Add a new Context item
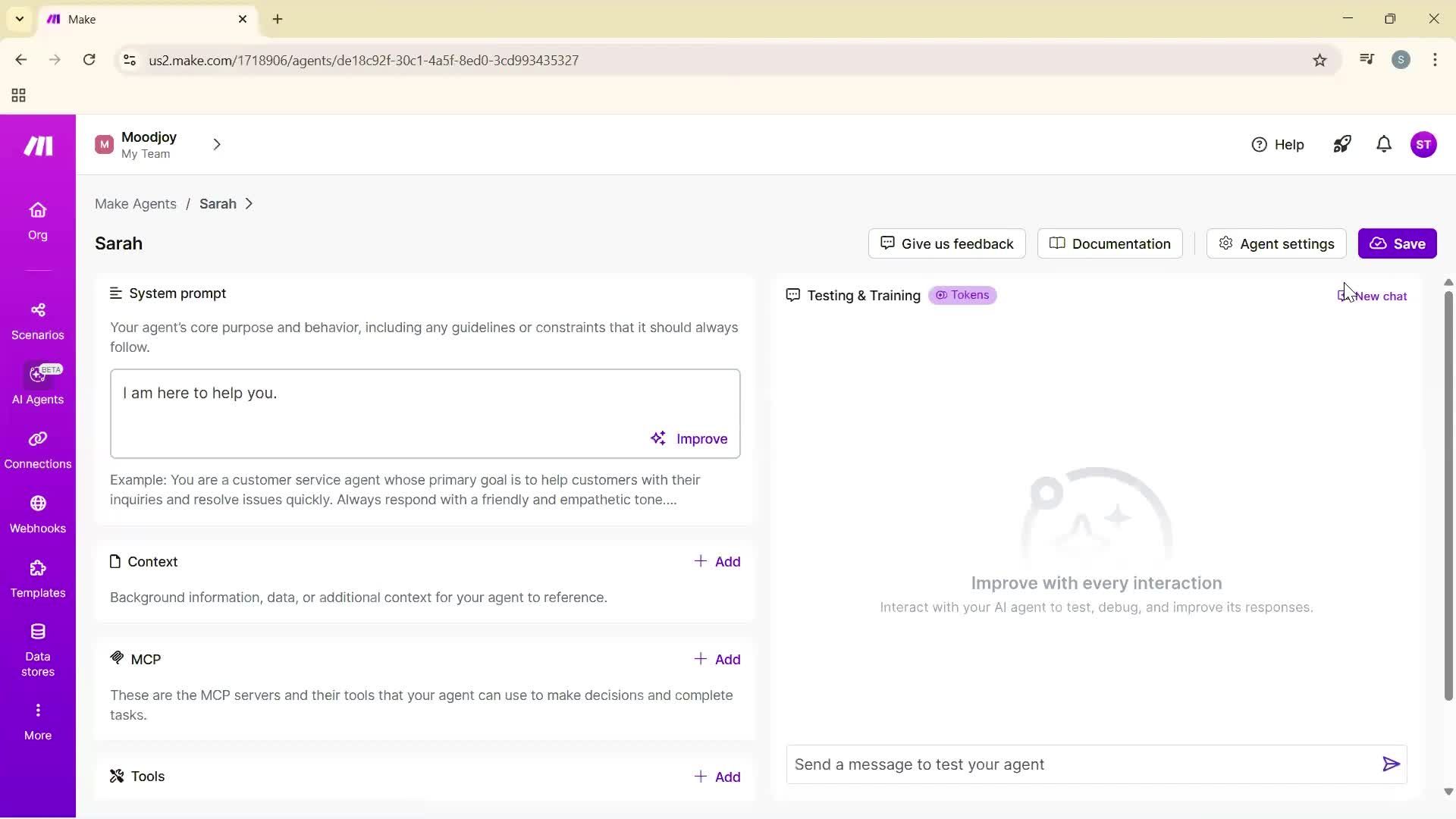Screen dimensions: 1456x819 pyautogui.click(x=717, y=562)
